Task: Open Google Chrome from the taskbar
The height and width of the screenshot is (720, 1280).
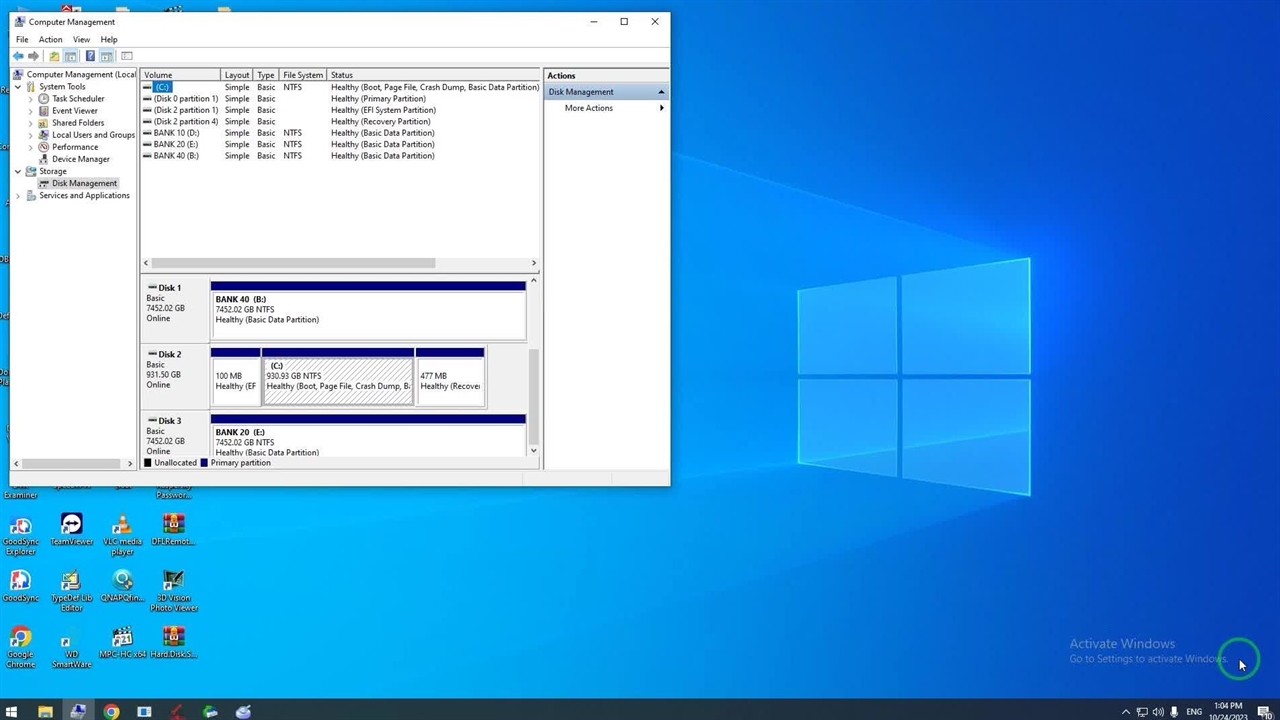Action: (111, 712)
